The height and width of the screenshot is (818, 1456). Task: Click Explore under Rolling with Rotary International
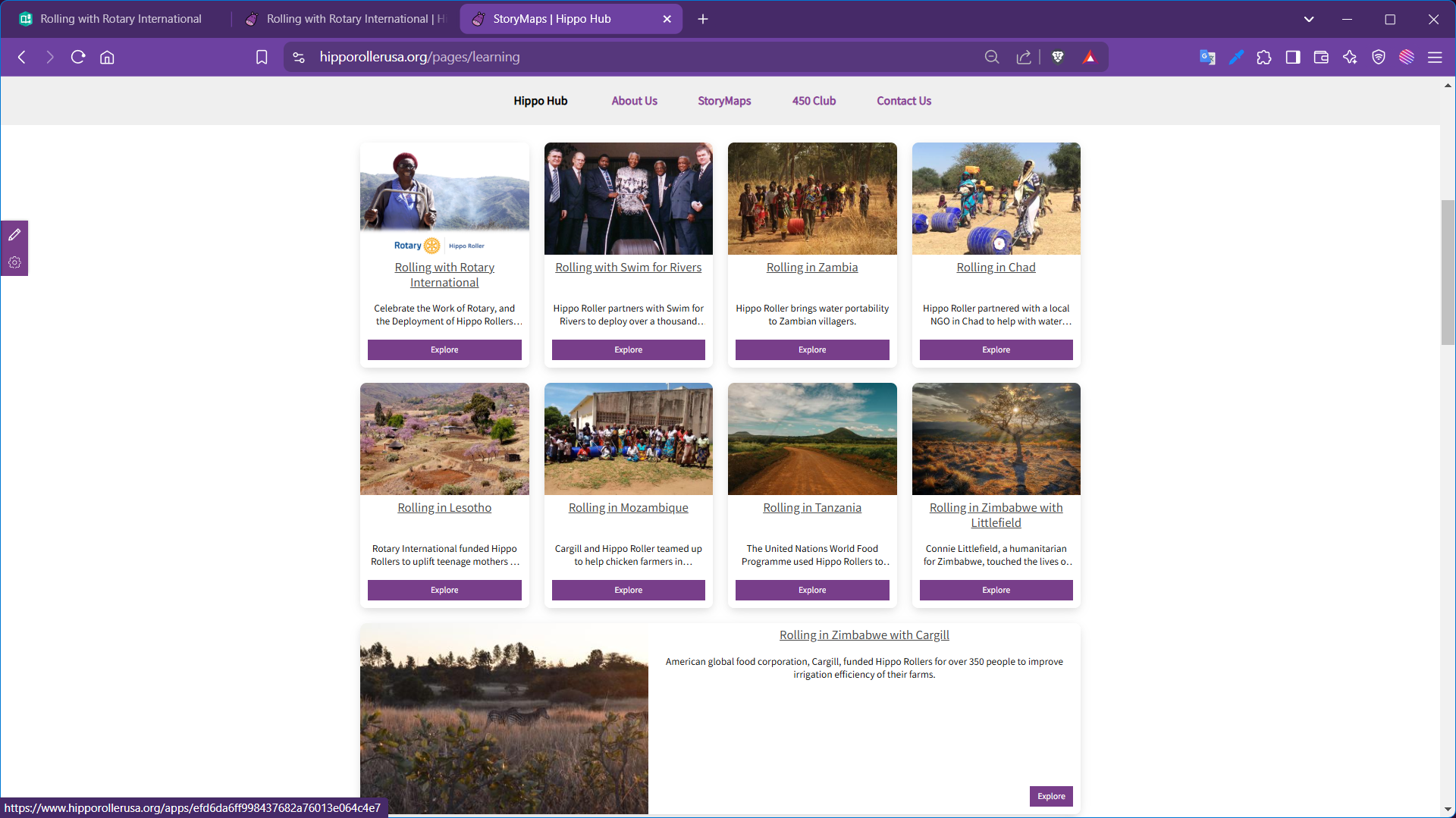pos(444,349)
